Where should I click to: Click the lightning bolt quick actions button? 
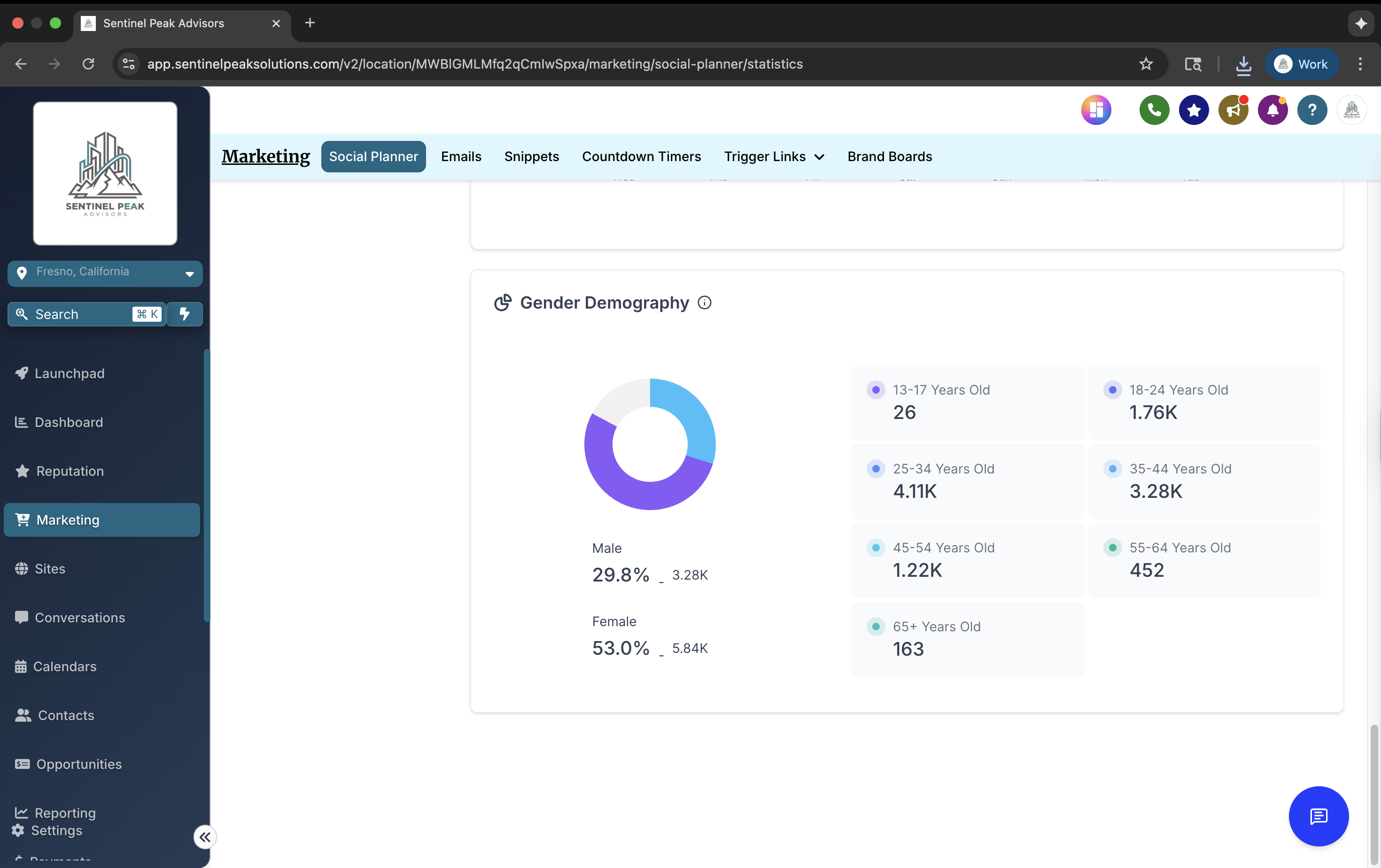(x=185, y=314)
